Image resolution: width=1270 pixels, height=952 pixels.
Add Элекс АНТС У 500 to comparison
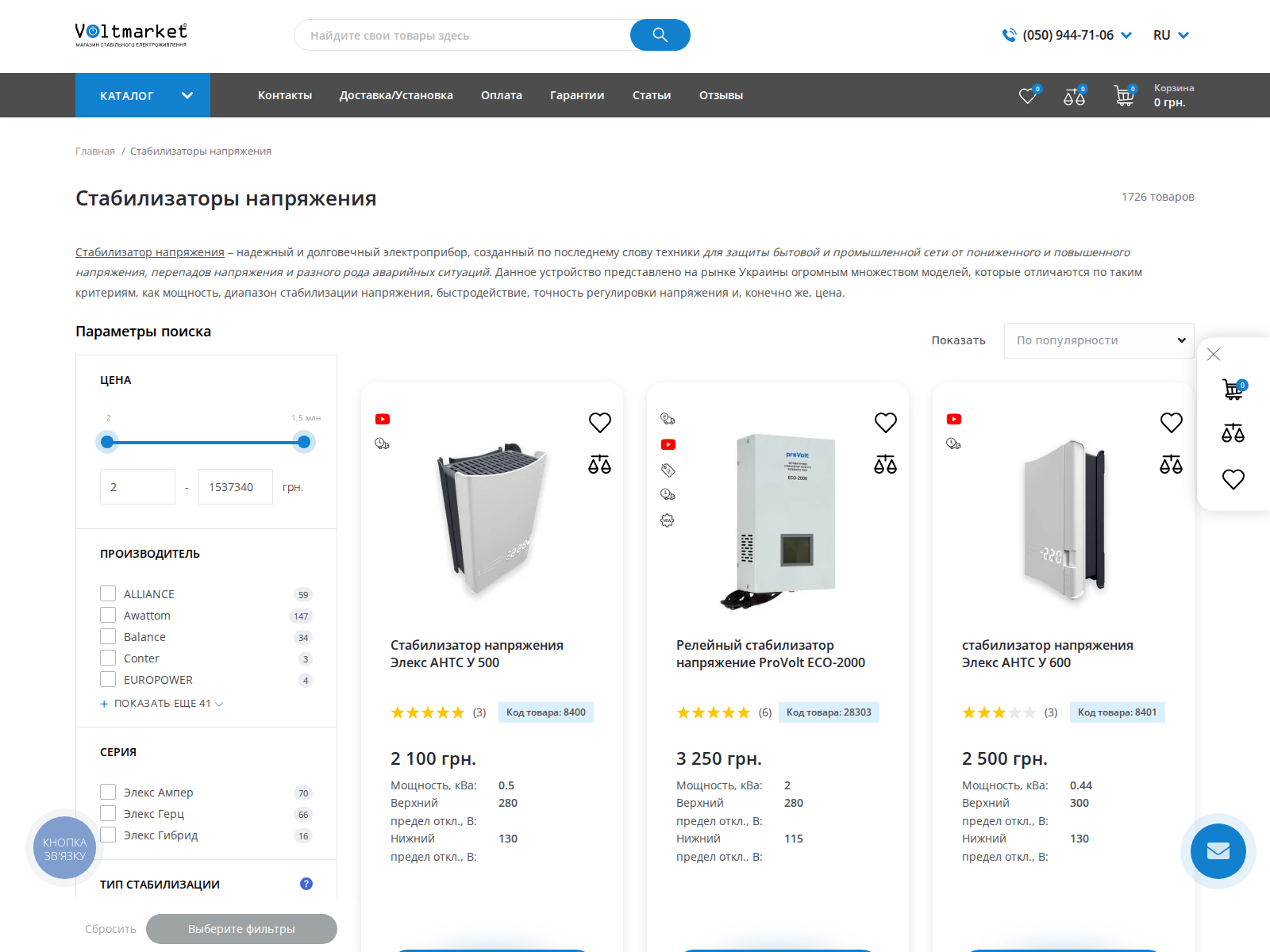600,464
